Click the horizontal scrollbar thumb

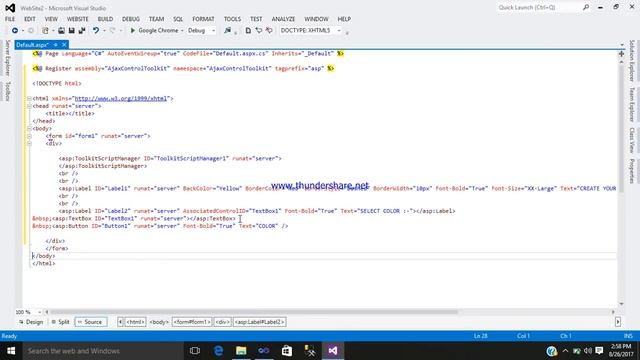[x=253, y=312]
